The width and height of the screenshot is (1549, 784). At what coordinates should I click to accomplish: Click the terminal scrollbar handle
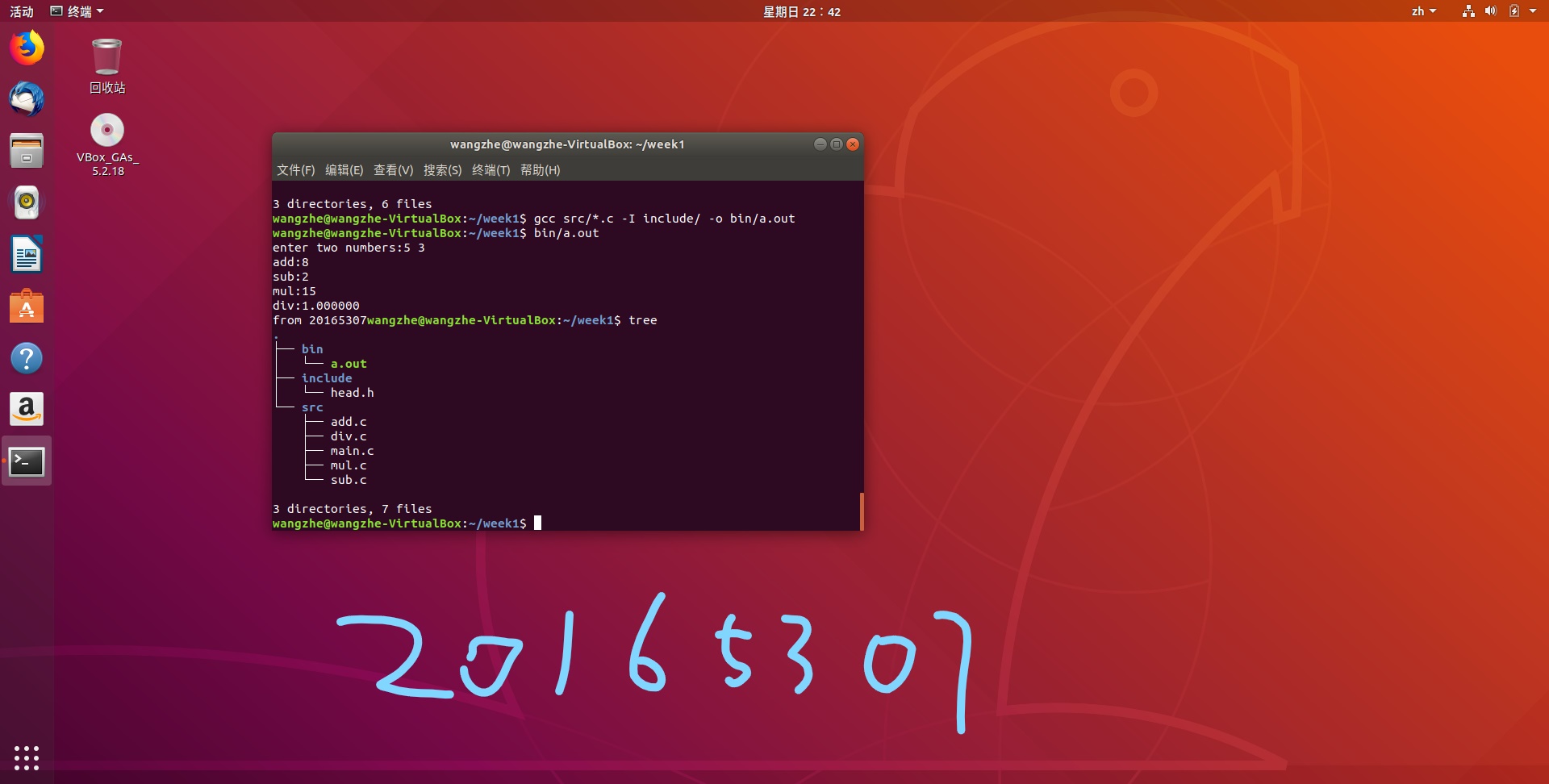click(x=862, y=511)
